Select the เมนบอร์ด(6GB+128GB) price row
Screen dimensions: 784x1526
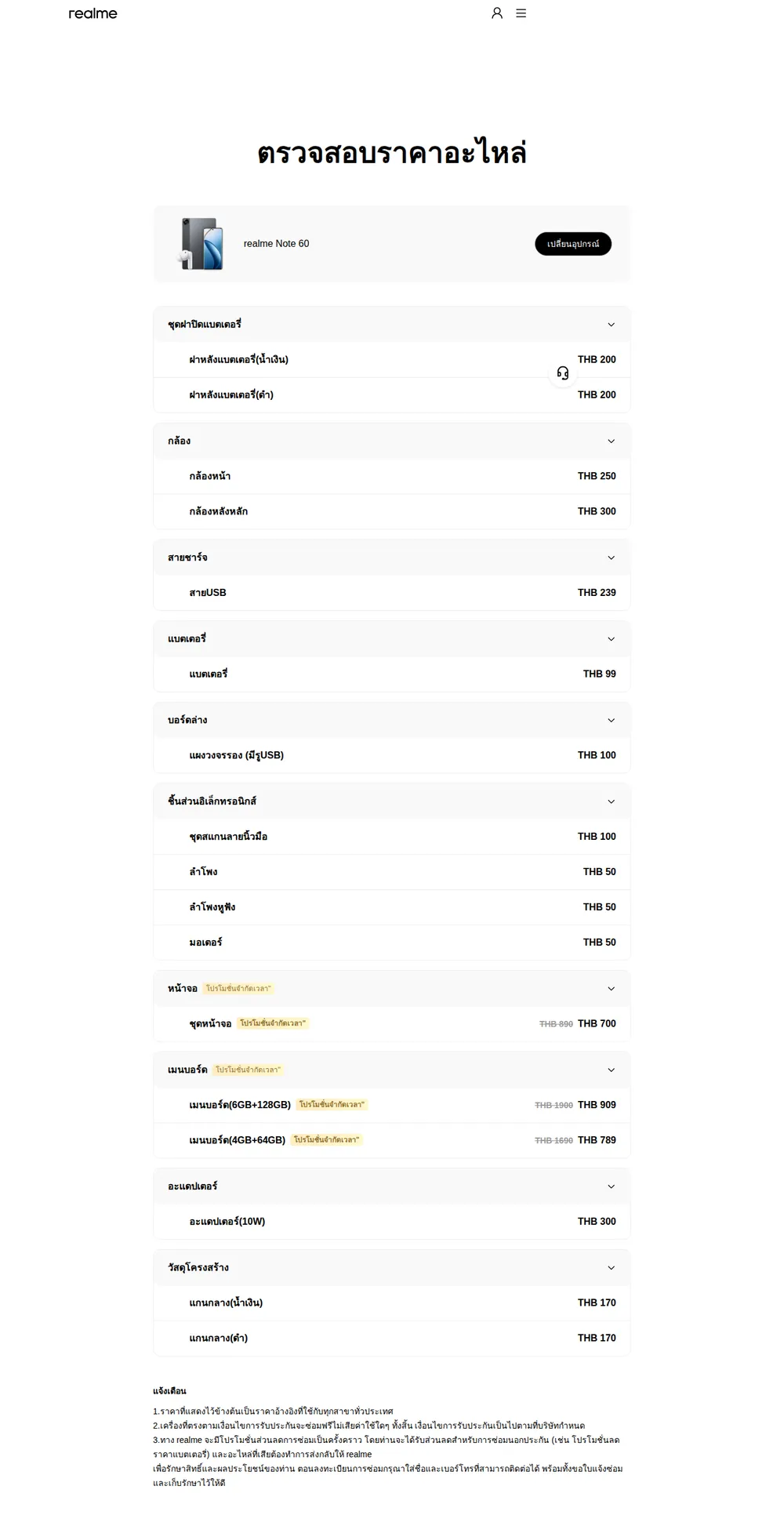[392, 1105]
